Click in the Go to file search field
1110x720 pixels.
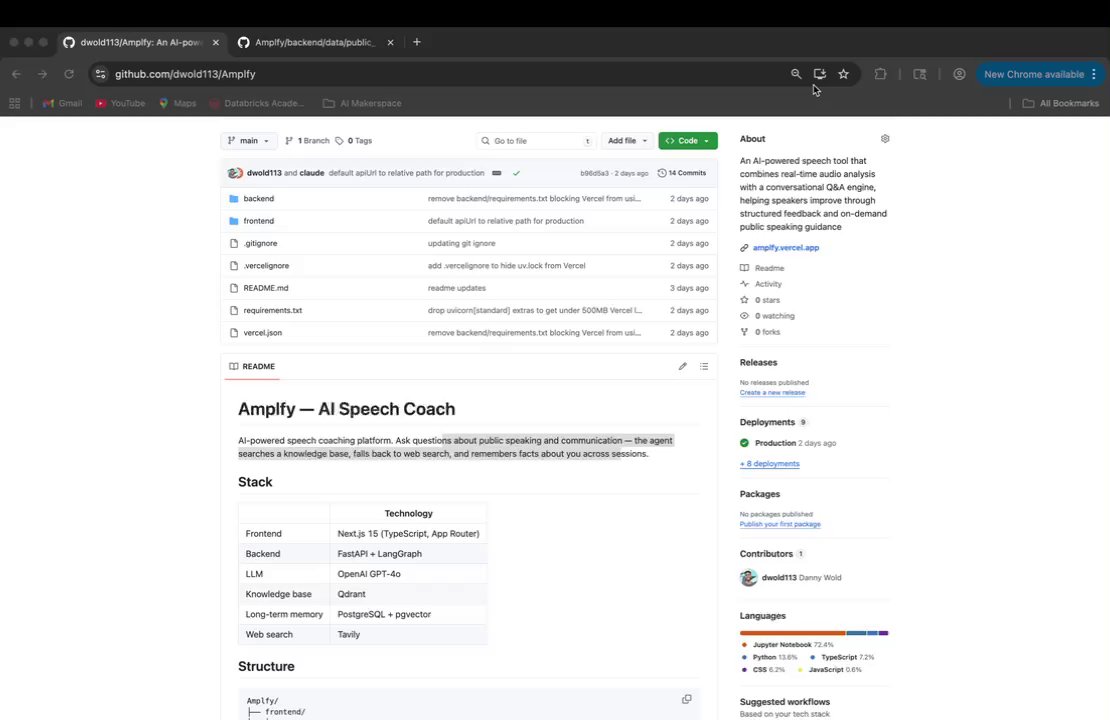click(537, 141)
